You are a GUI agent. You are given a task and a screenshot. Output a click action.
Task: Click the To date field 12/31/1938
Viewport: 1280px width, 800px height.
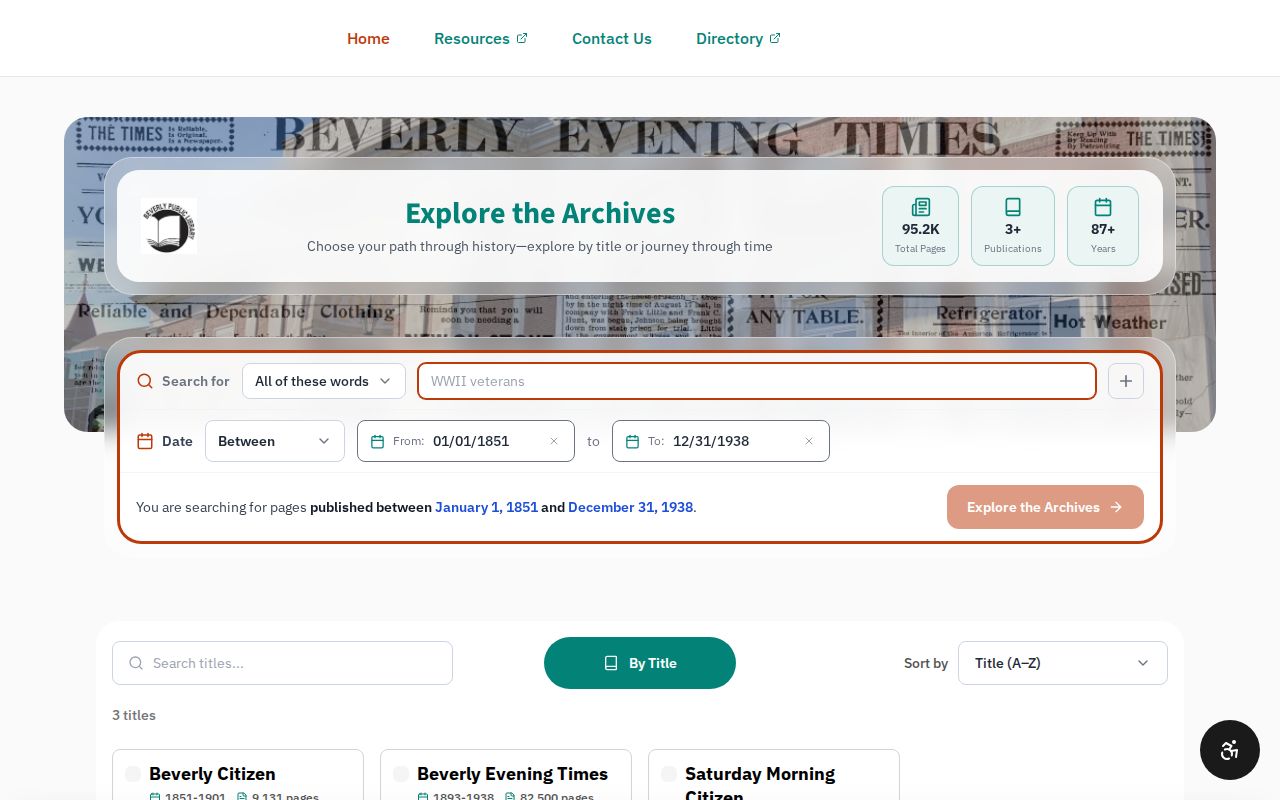tap(721, 441)
